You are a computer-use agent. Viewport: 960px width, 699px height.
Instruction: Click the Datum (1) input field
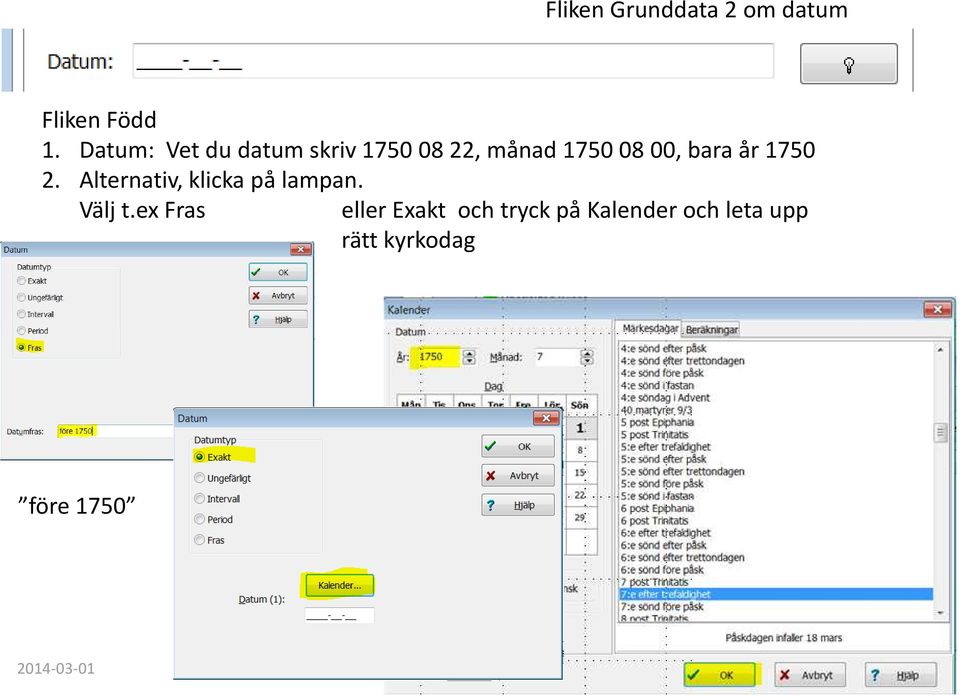[x=339, y=616]
